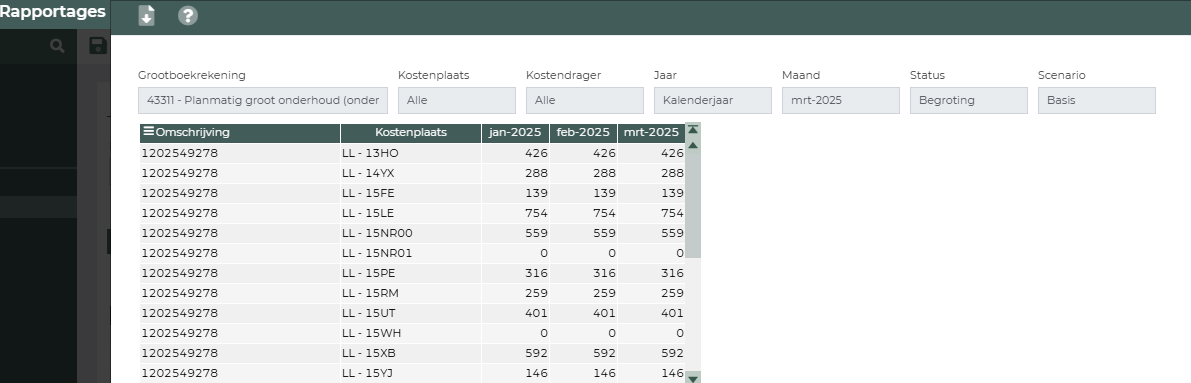
Task: Open the hamburger menu in Omschrijving header
Action: click(149, 132)
